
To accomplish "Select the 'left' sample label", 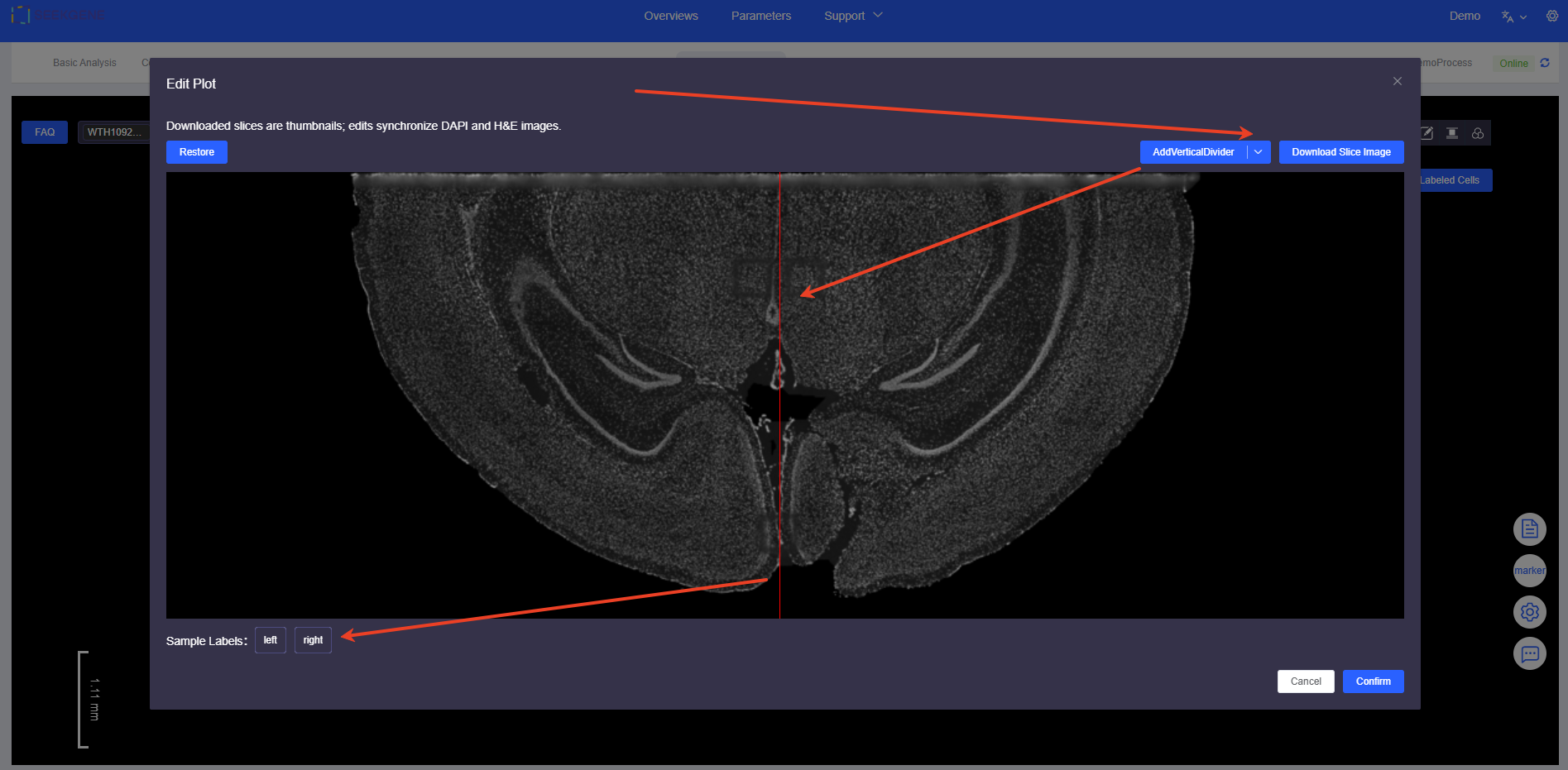I will click(x=270, y=640).
